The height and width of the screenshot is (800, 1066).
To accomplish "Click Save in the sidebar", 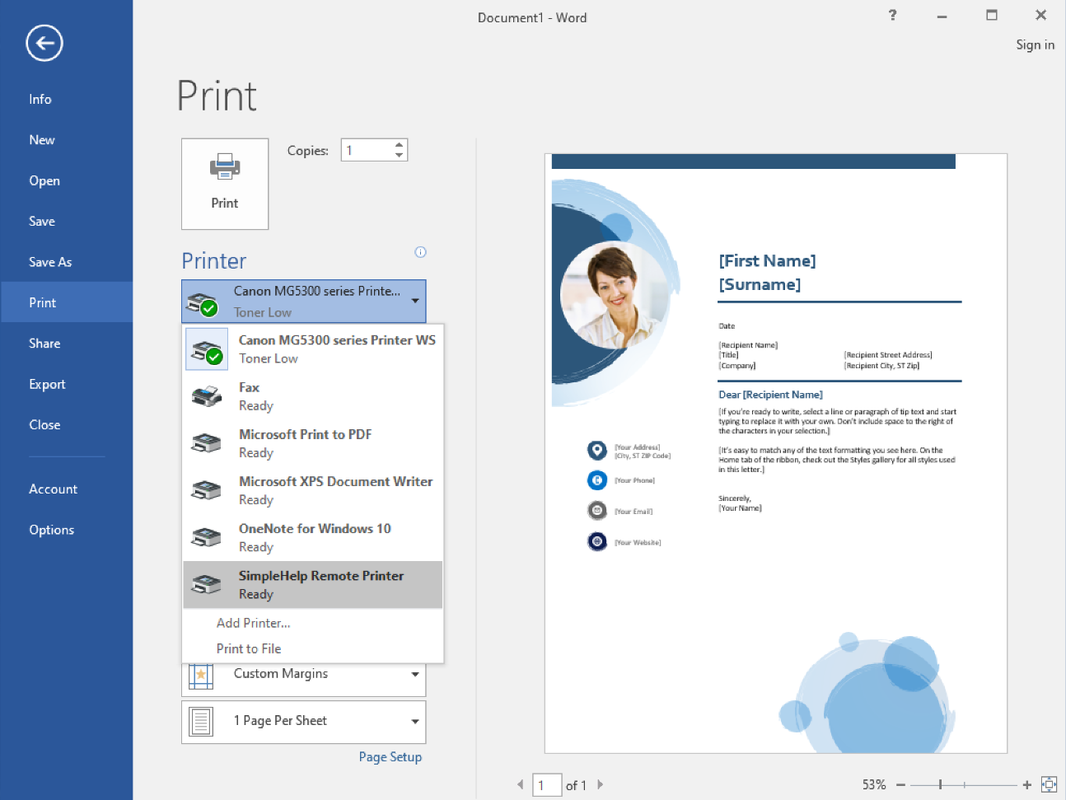I will click(67, 222).
